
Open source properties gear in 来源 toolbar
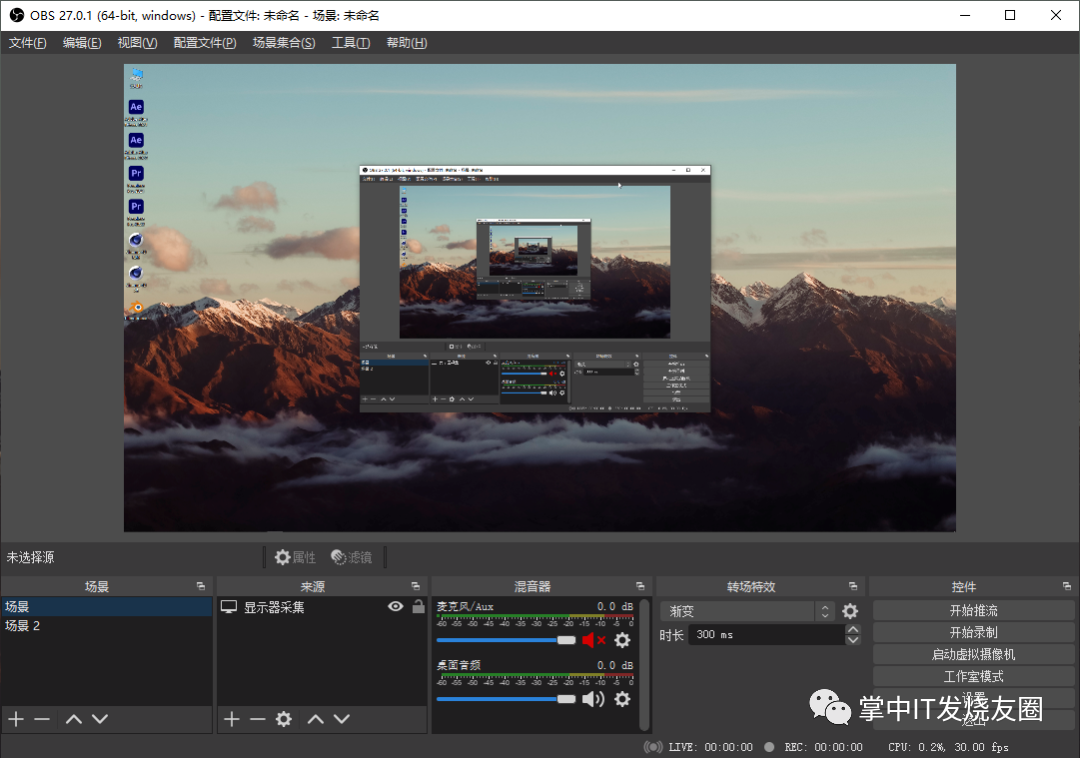coord(284,719)
